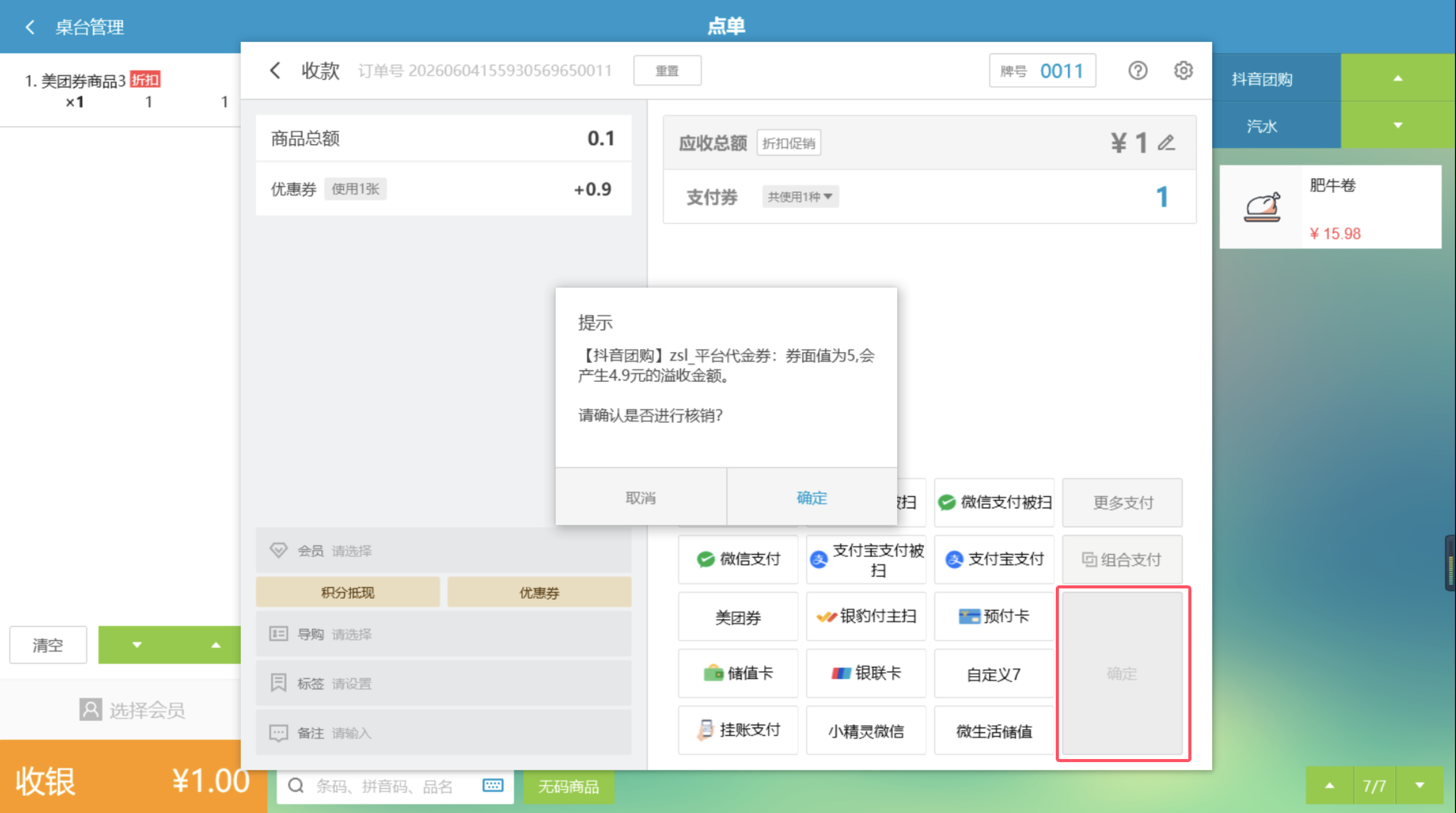Image resolution: width=1456 pixels, height=813 pixels.
Task: Select 小精灵微信 payment method
Action: tap(866, 730)
